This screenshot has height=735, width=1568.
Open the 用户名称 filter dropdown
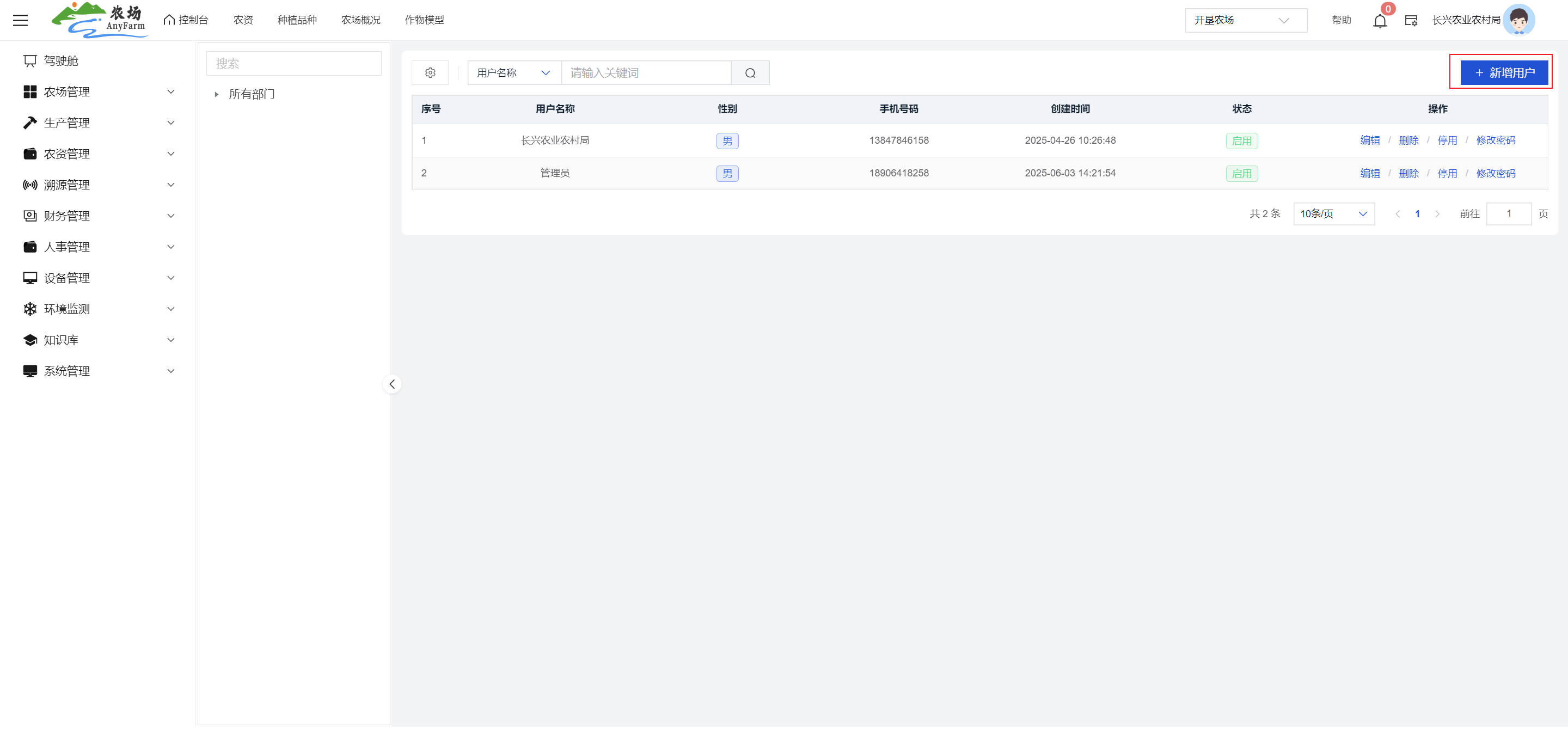(513, 73)
